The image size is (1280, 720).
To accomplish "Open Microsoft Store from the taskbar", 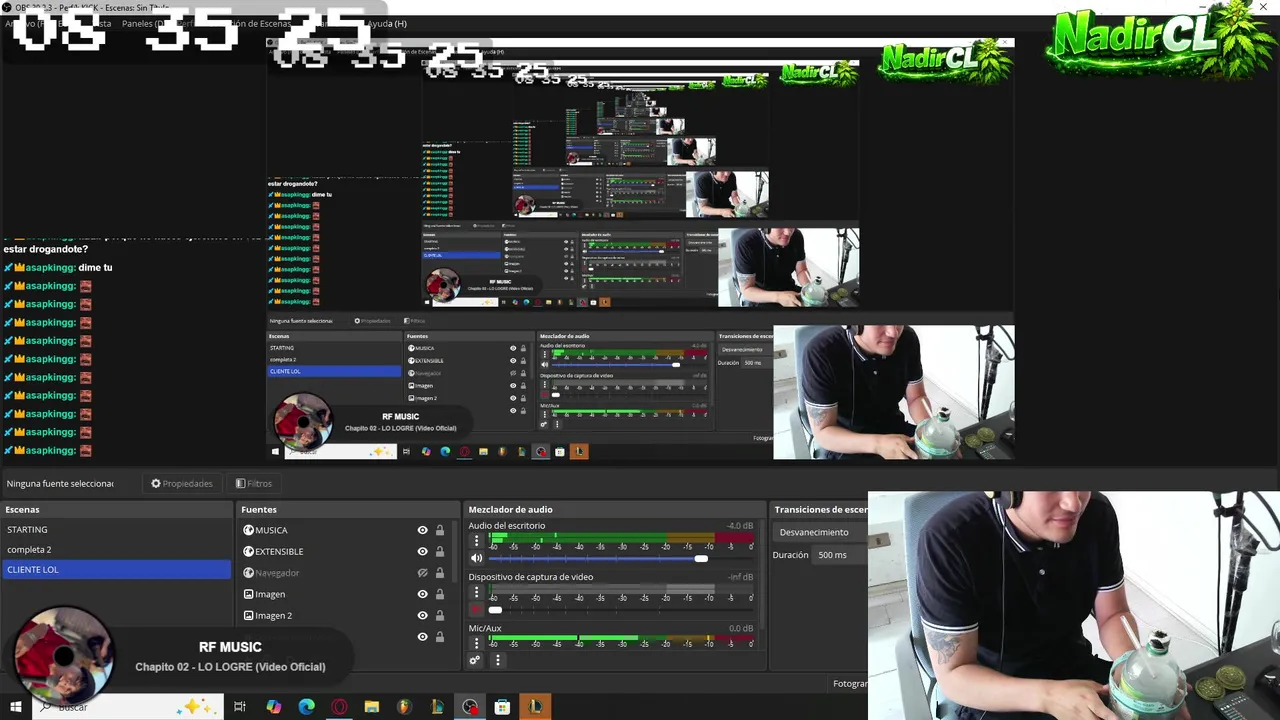I will (x=502, y=707).
